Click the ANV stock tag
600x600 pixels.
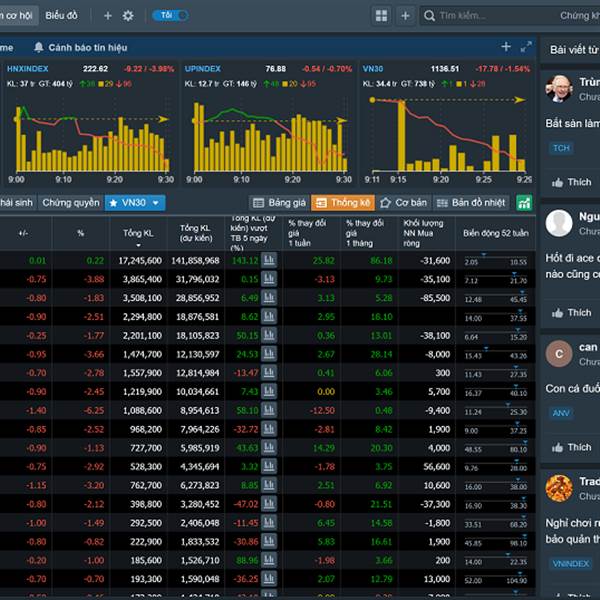561,413
